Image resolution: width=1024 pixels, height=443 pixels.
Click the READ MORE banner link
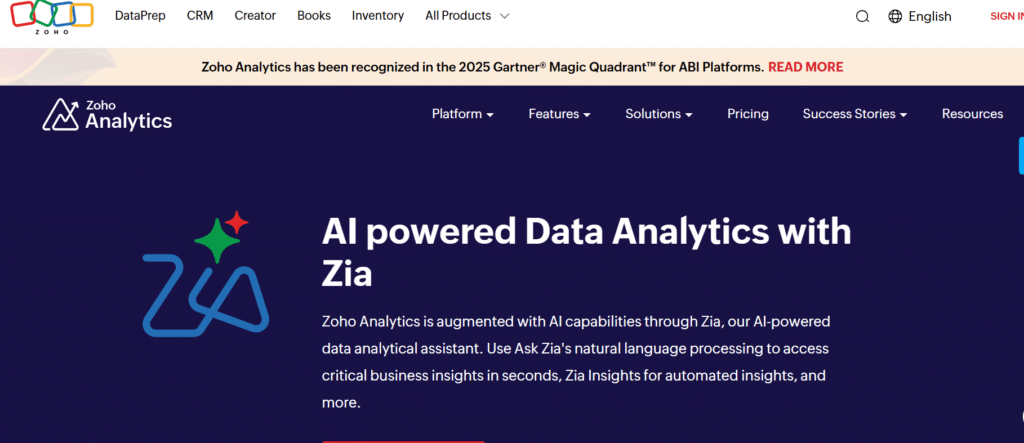[805, 67]
